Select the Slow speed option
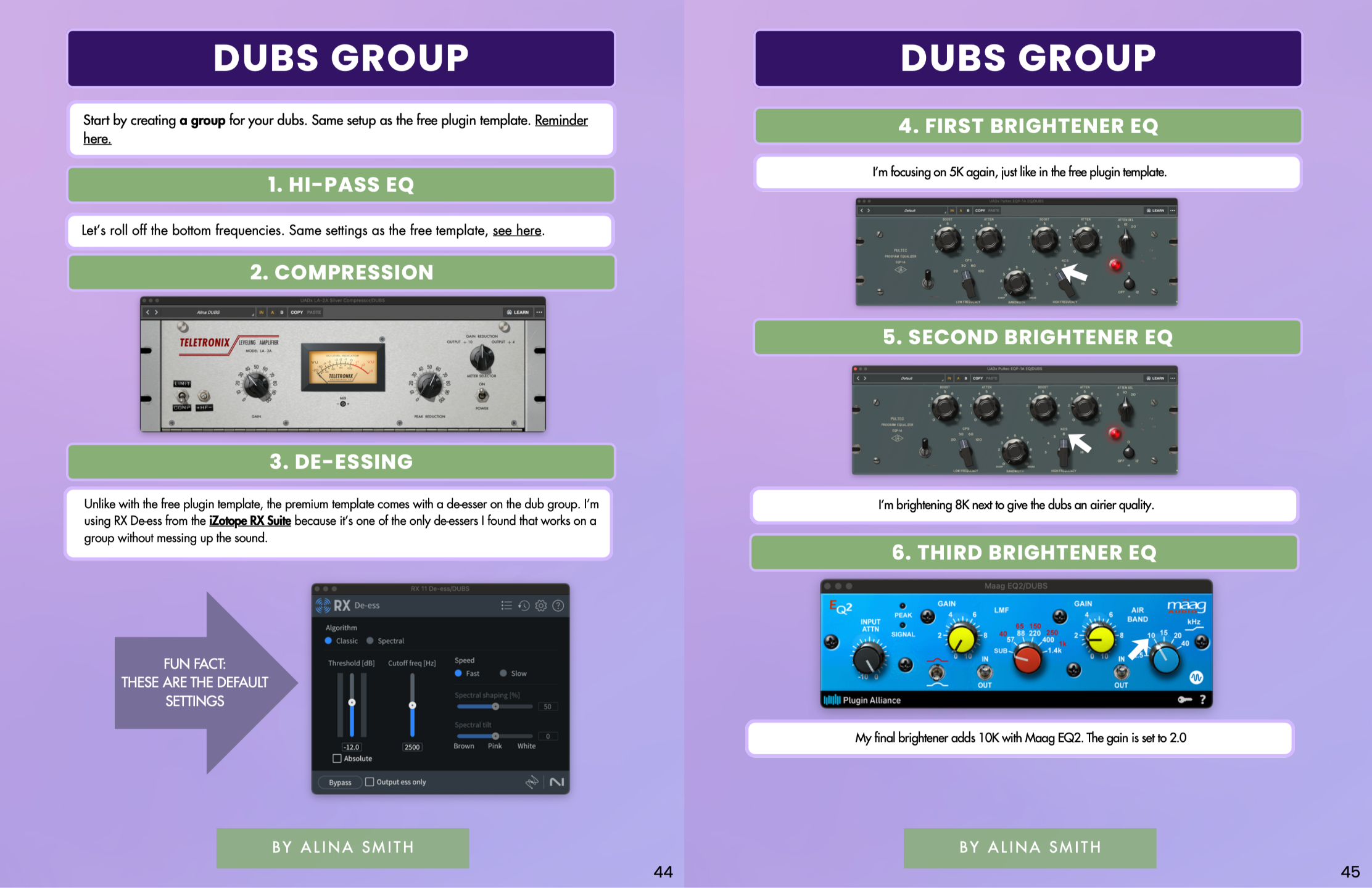The image size is (1372, 888). pyautogui.click(x=503, y=673)
